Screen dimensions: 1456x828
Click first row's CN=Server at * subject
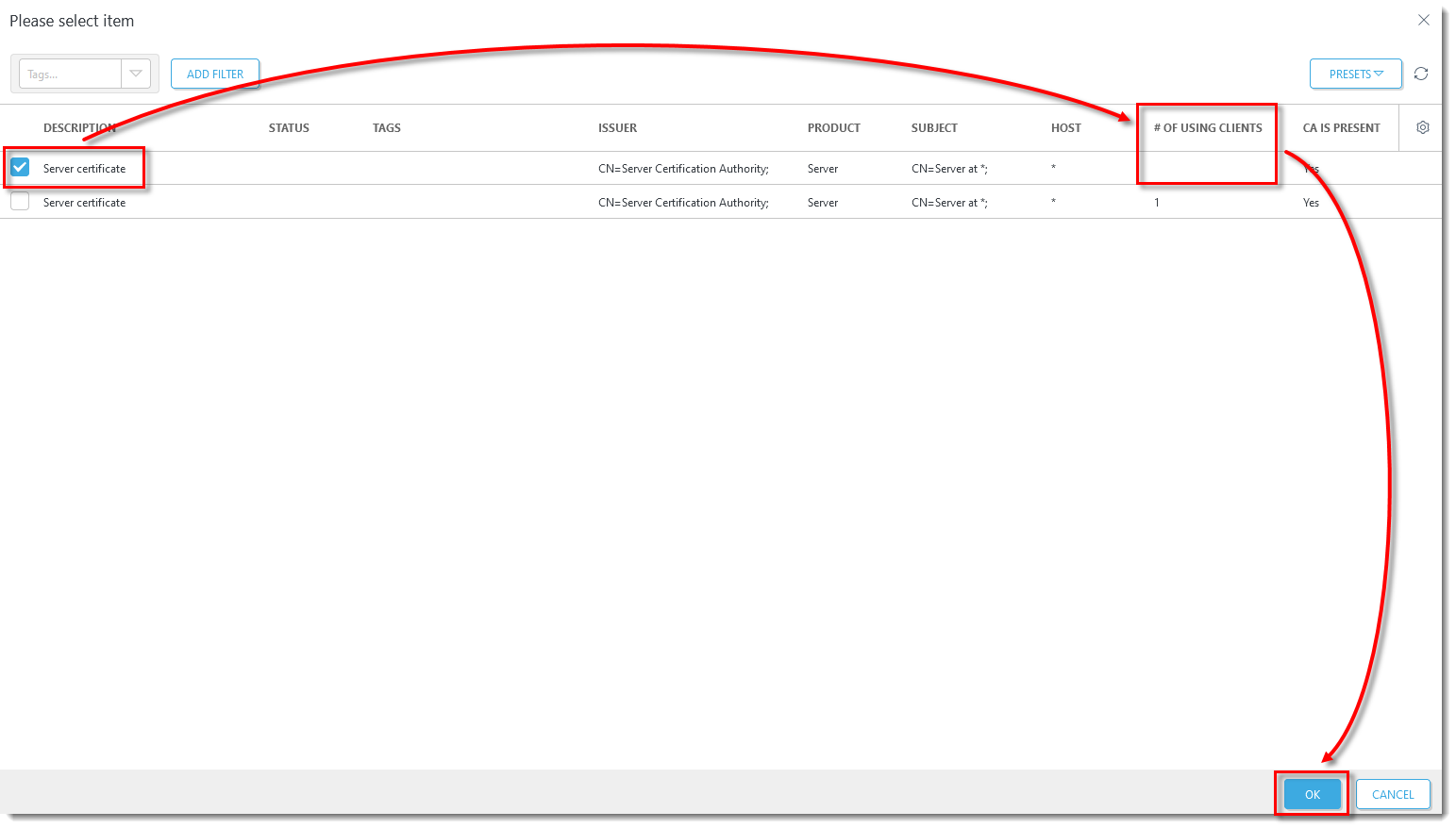pos(949,169)
